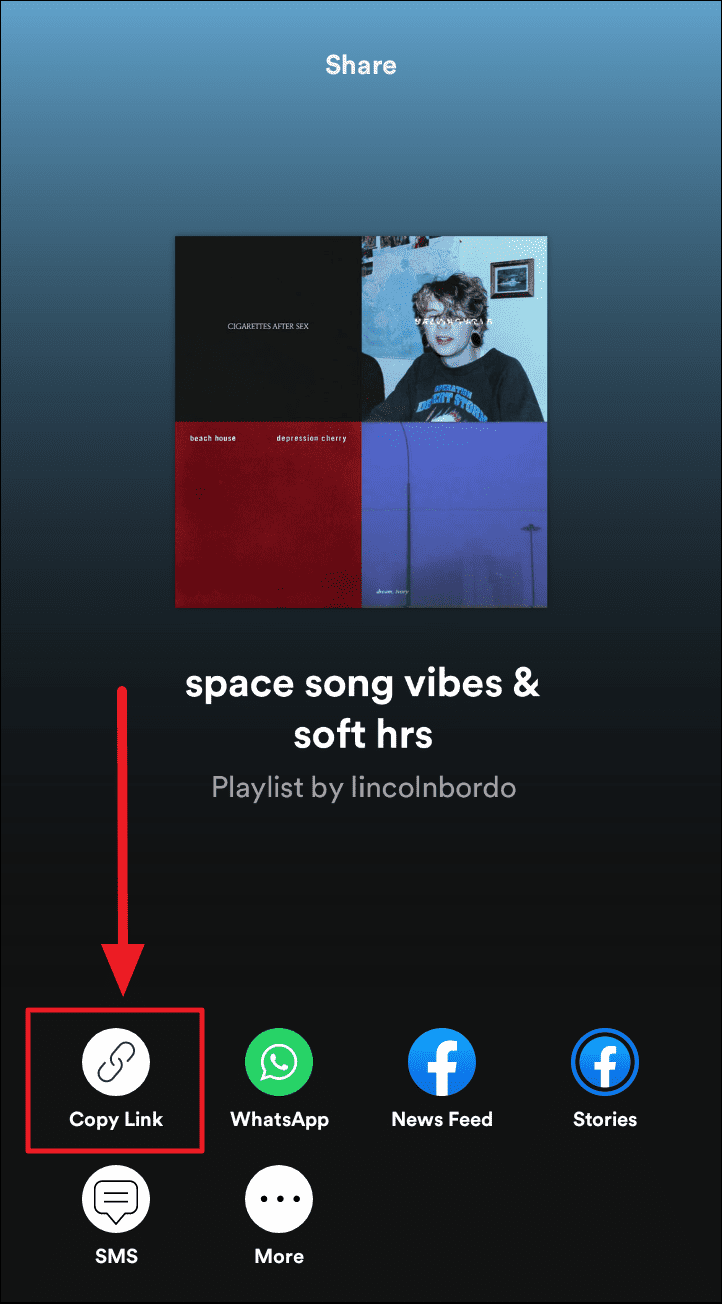Click the album cover with the person
Image resolution: width=722 pixels, height=1304 pixels.
[454, 328]
